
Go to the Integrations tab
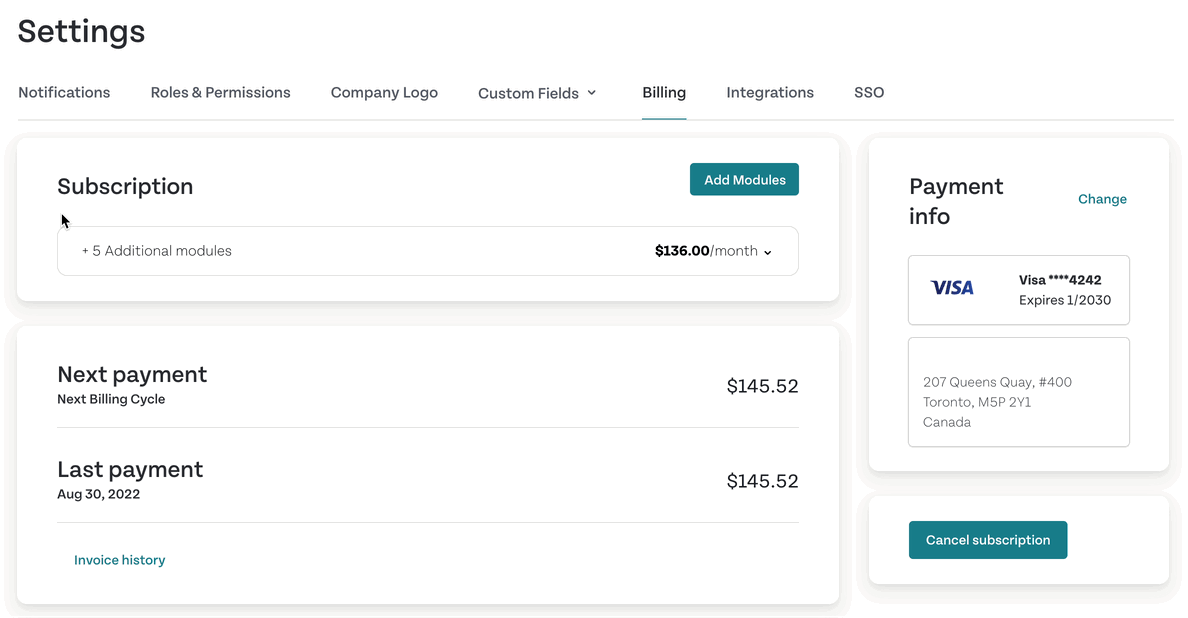click(x=770, y=92)
